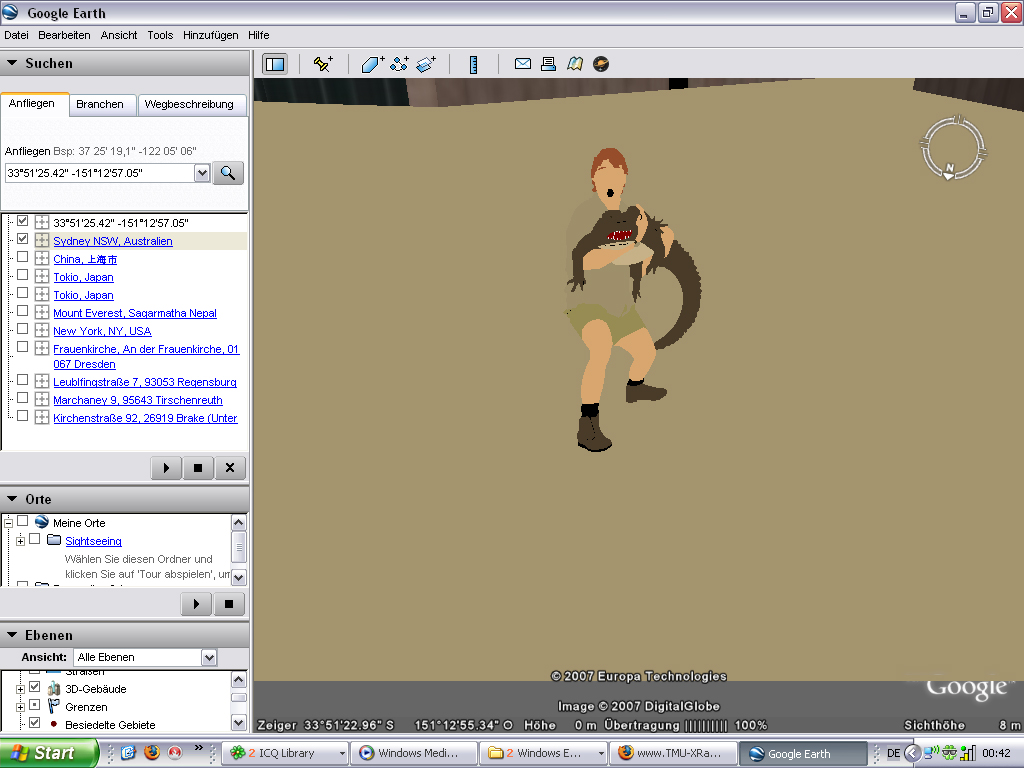
Task: Check the Mount Everest result box
Action: pos(22,311)
